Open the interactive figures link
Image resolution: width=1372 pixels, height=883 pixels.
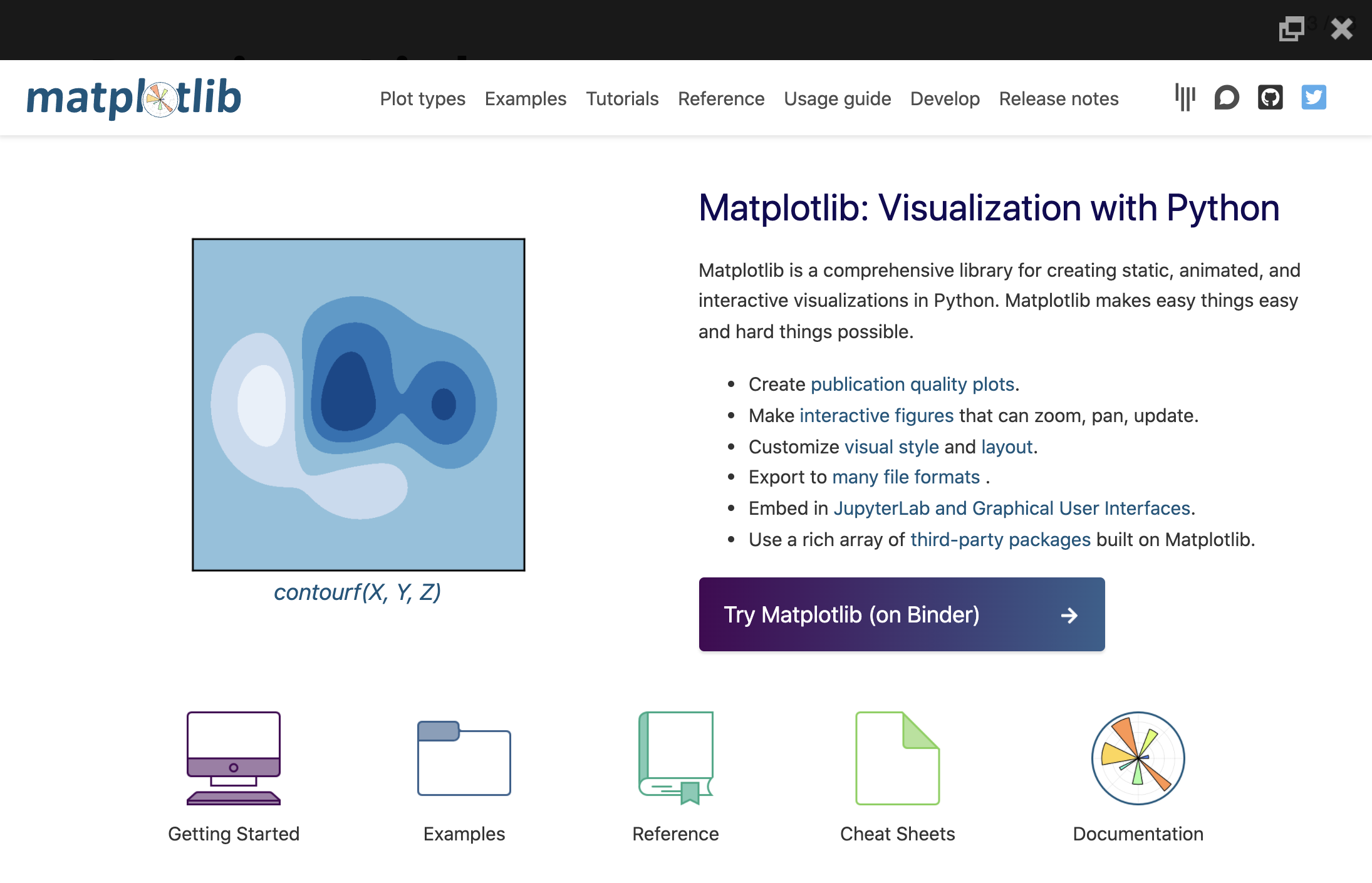click(876, 415)
